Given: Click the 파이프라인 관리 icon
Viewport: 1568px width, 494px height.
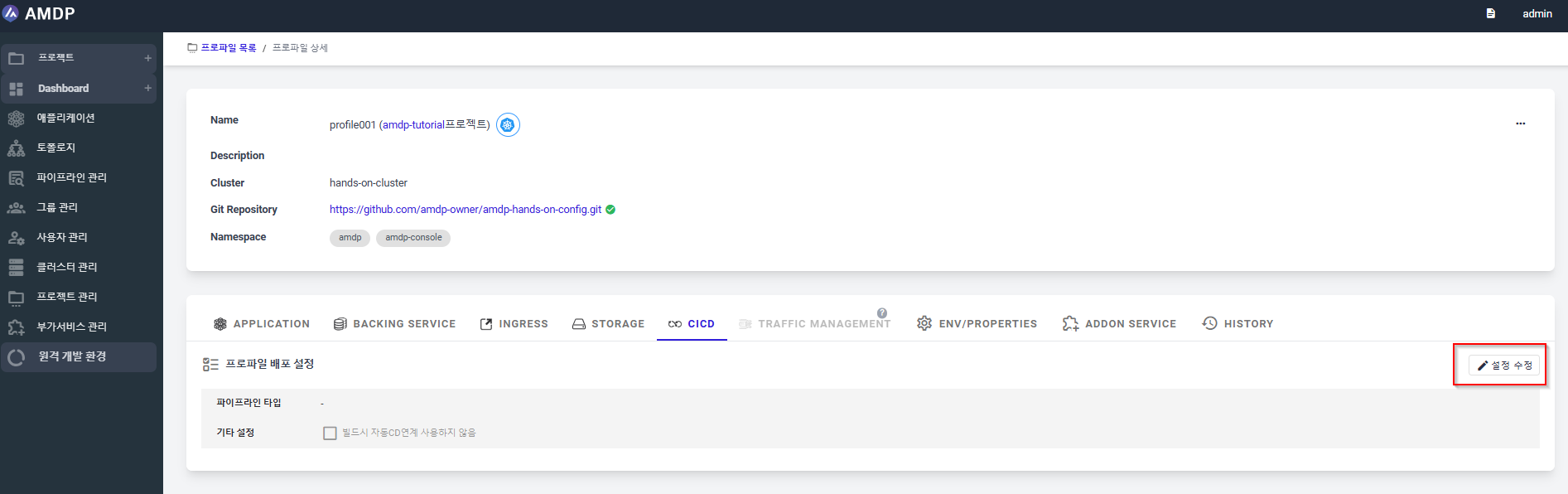Looking at the screenshot, I should point(16,177).
